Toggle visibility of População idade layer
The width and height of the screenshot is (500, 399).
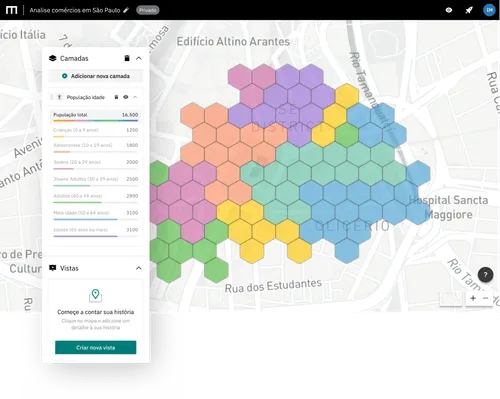[126, 97]
